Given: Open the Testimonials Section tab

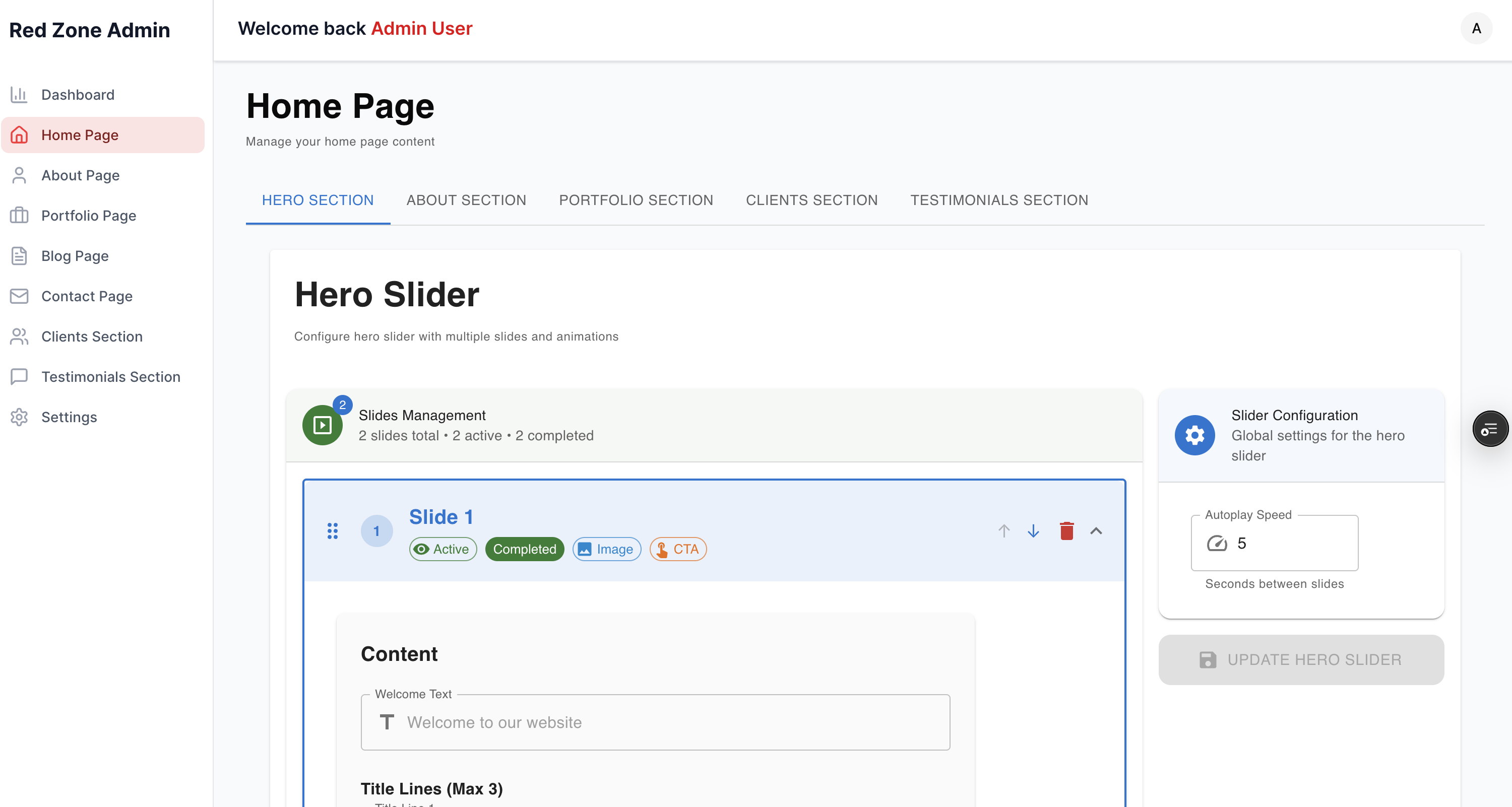Looking at the screenshot, I should [x=999, y=200].
